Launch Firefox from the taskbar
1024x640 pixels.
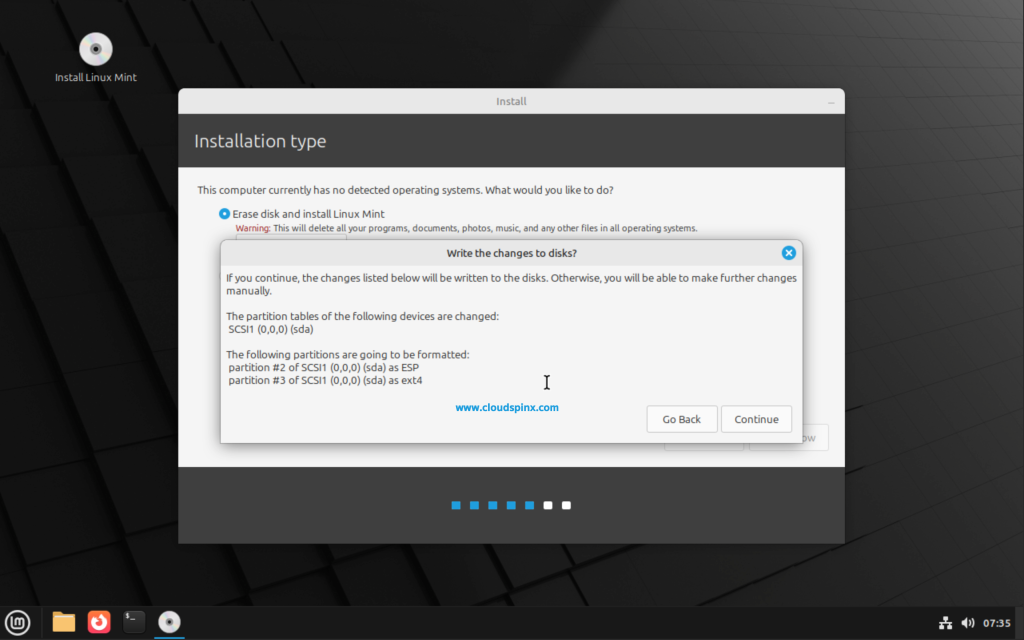tap(99, 622)
